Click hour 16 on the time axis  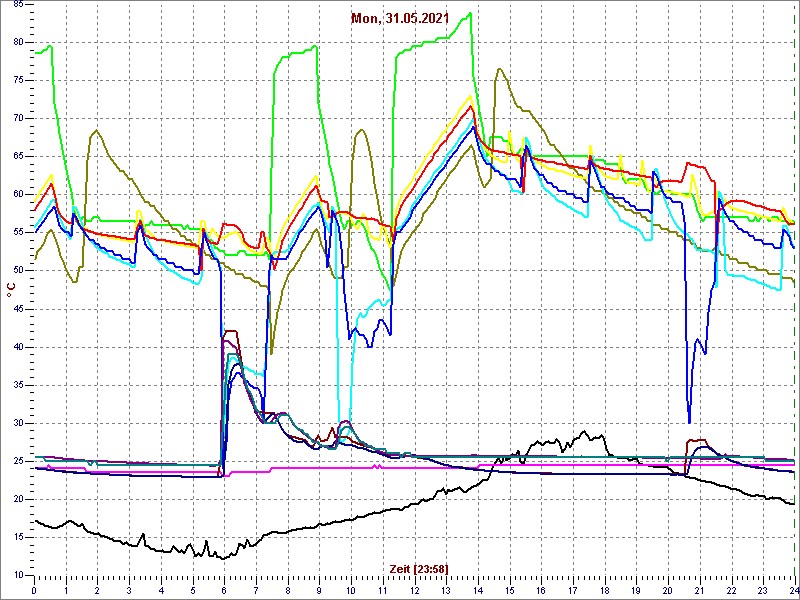[x=541, y=589]
